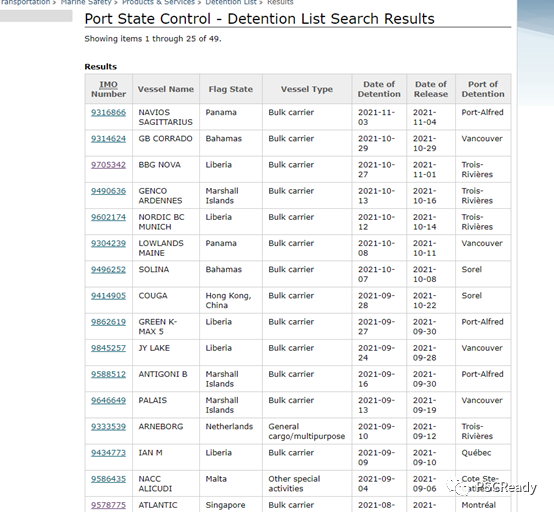The height and width of the screenshot is (512, 554).
Task: Open IMO number 9304239 link
Action: 108,243
